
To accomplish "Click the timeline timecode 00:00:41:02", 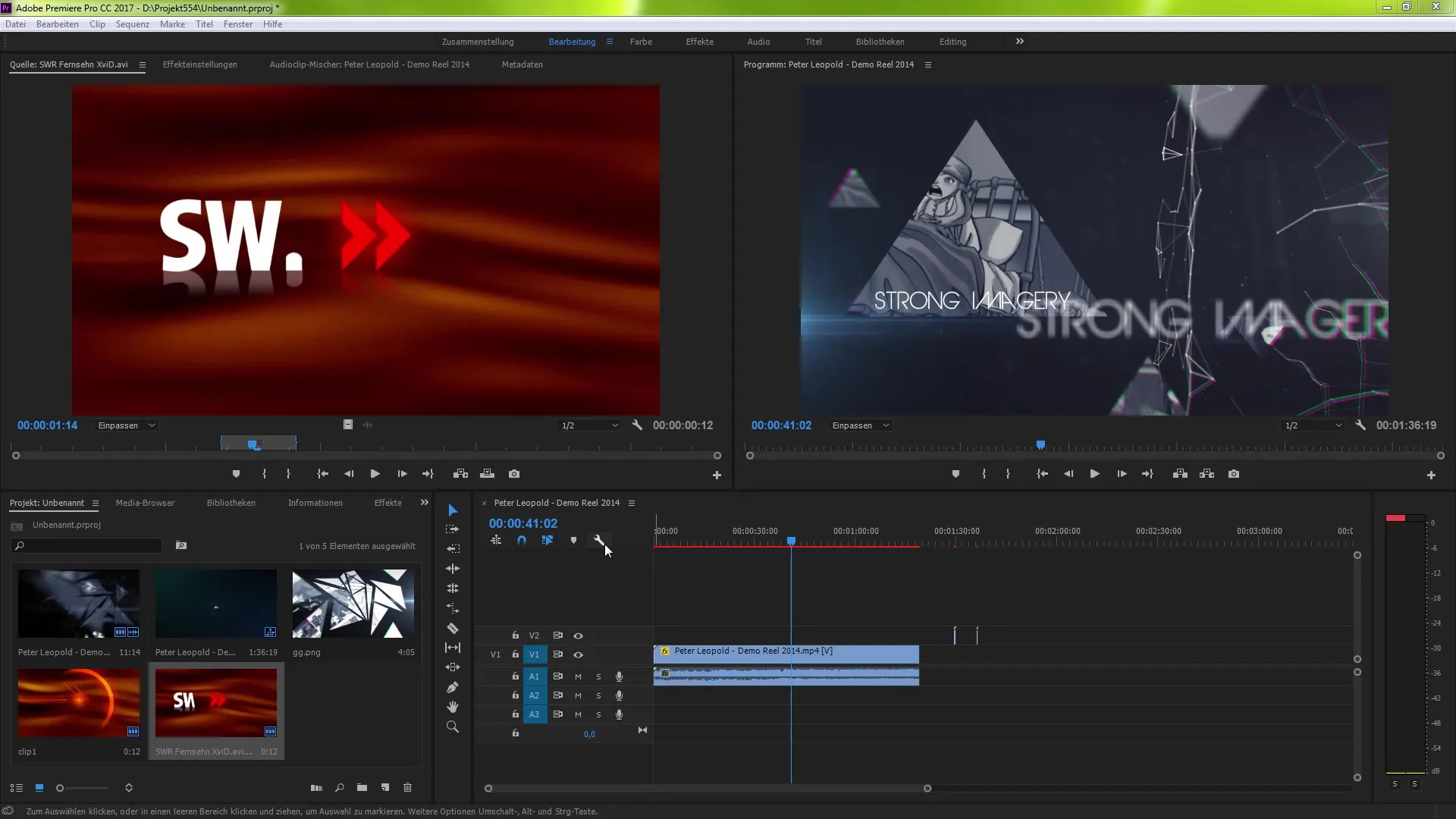I will click(x=523, y=523).
